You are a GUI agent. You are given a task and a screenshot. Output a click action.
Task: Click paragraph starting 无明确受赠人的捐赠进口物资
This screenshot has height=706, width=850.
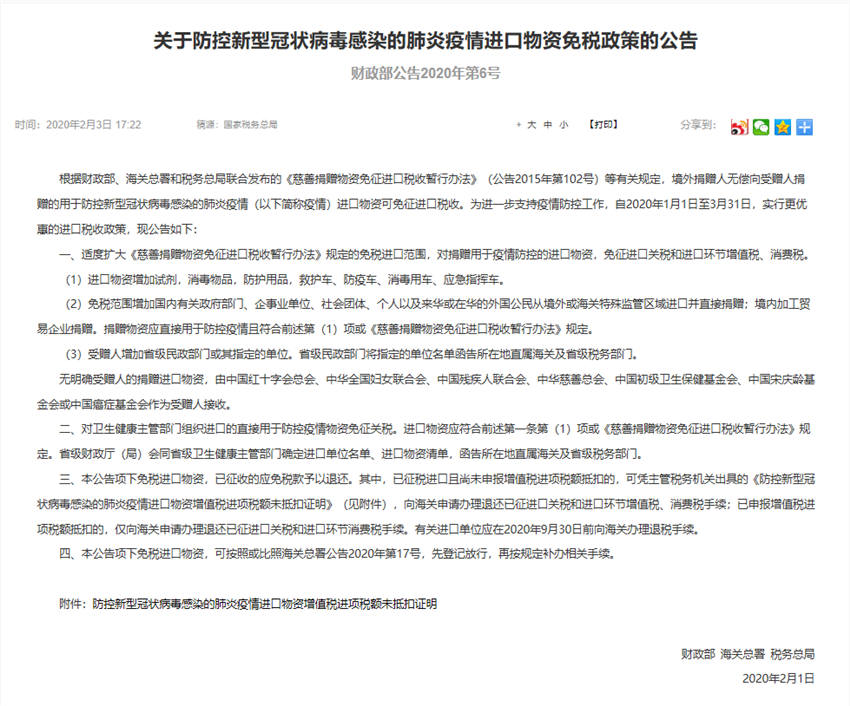tap(426, 391)
